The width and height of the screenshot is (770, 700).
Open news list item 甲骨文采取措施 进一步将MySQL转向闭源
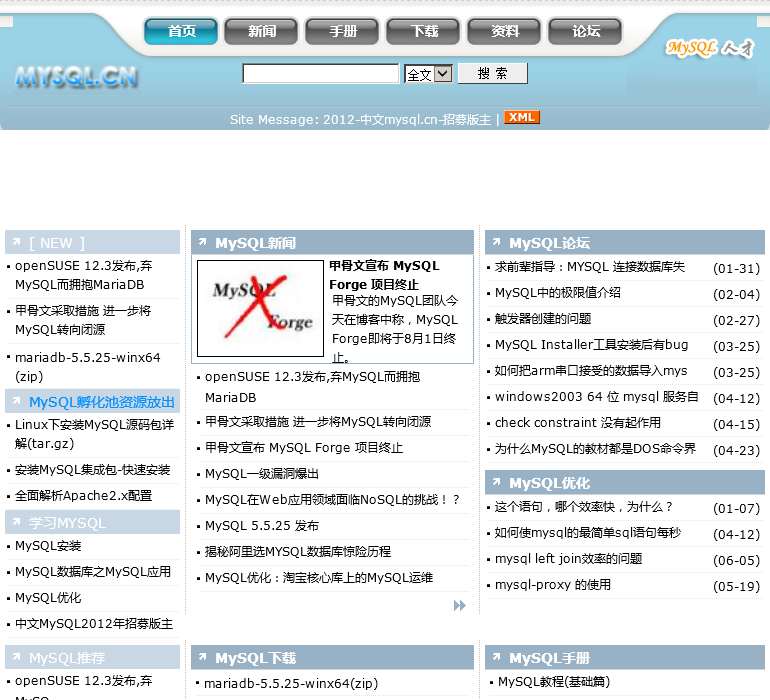coord(318,421)
